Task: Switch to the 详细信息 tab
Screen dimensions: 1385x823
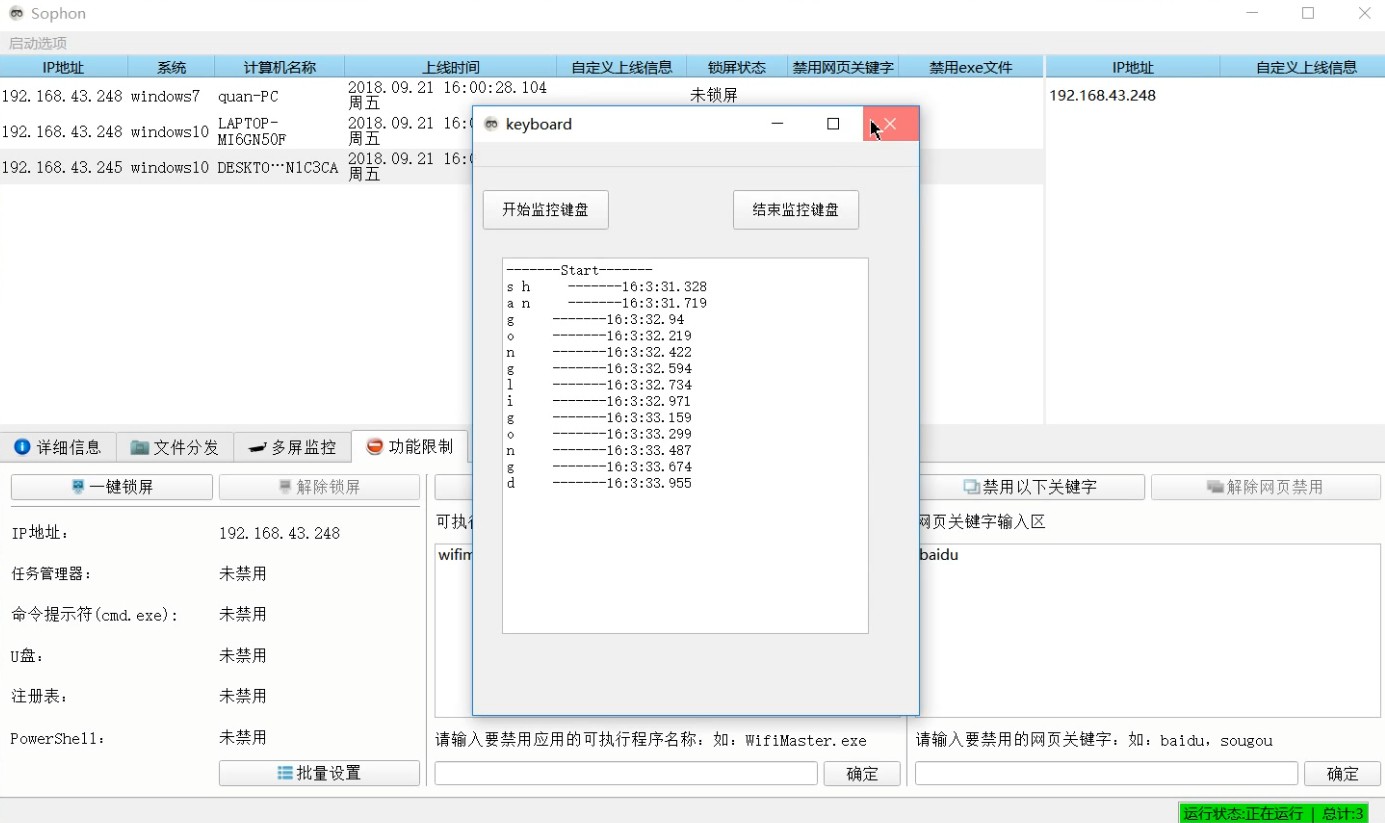Action: (x=58, y=447)
